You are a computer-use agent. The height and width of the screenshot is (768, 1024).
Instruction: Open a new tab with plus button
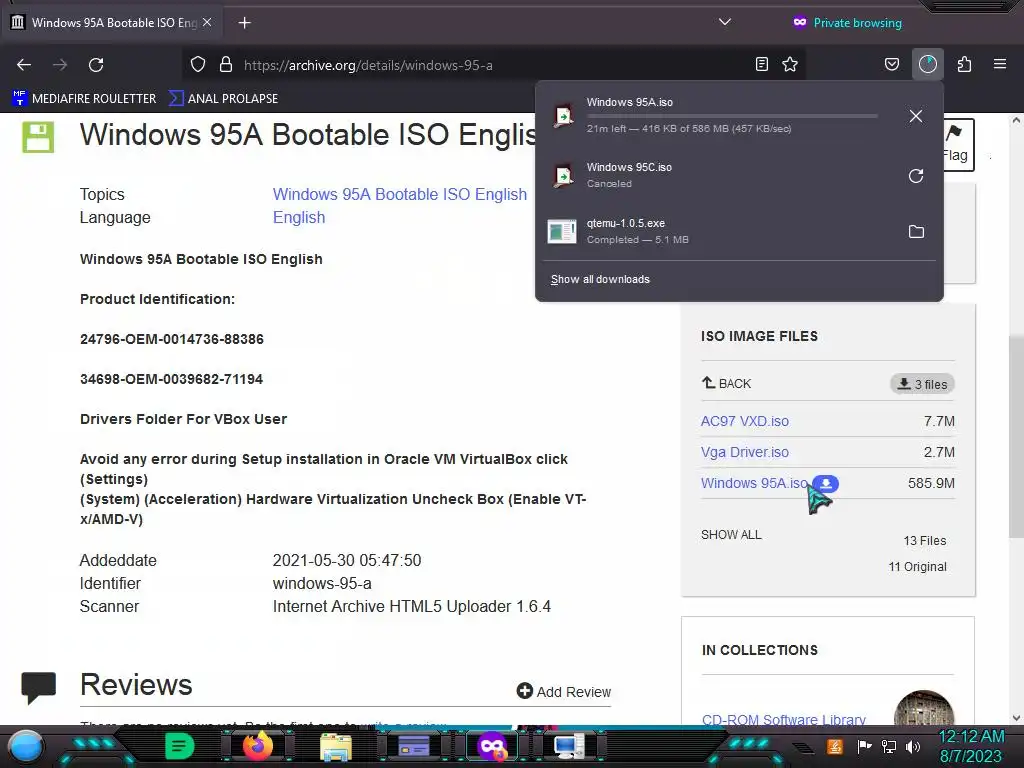pyautogui.click(x=244, y=23)
